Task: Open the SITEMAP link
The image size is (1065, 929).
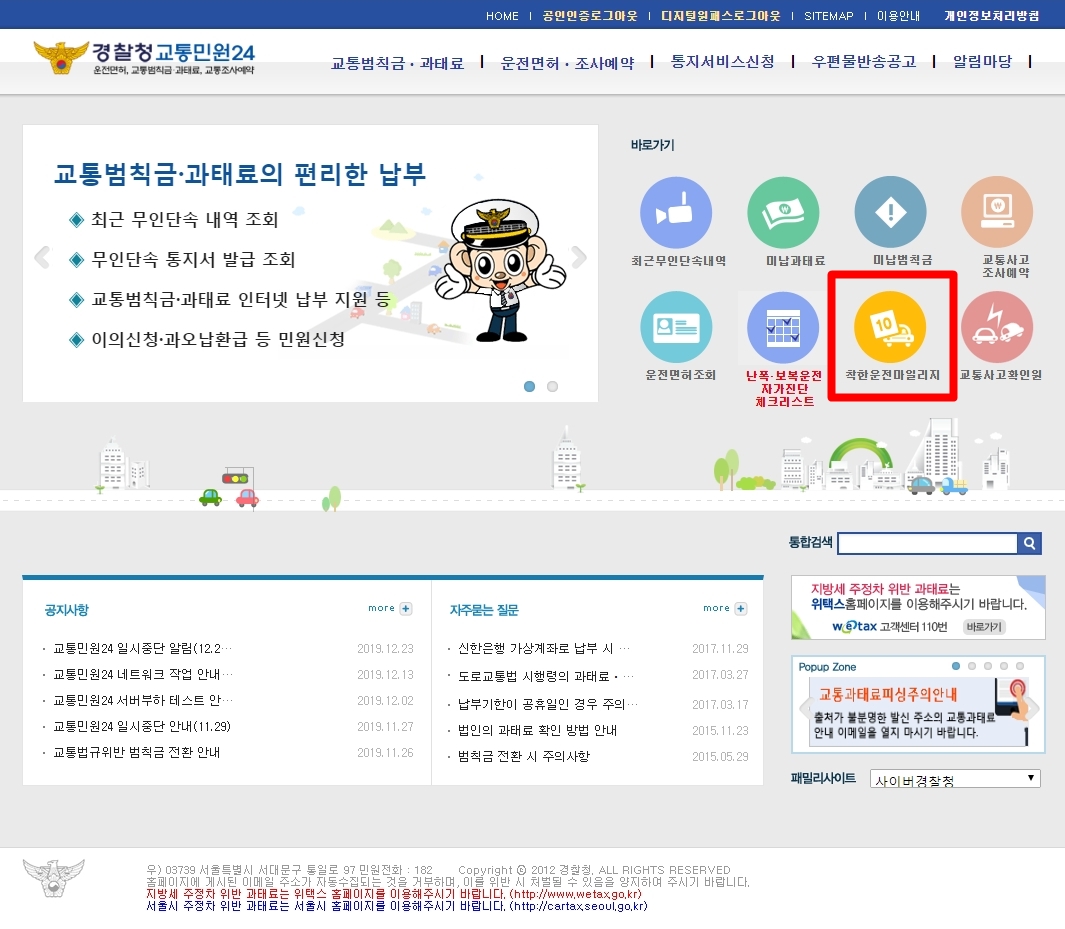Action: point(829,16)
